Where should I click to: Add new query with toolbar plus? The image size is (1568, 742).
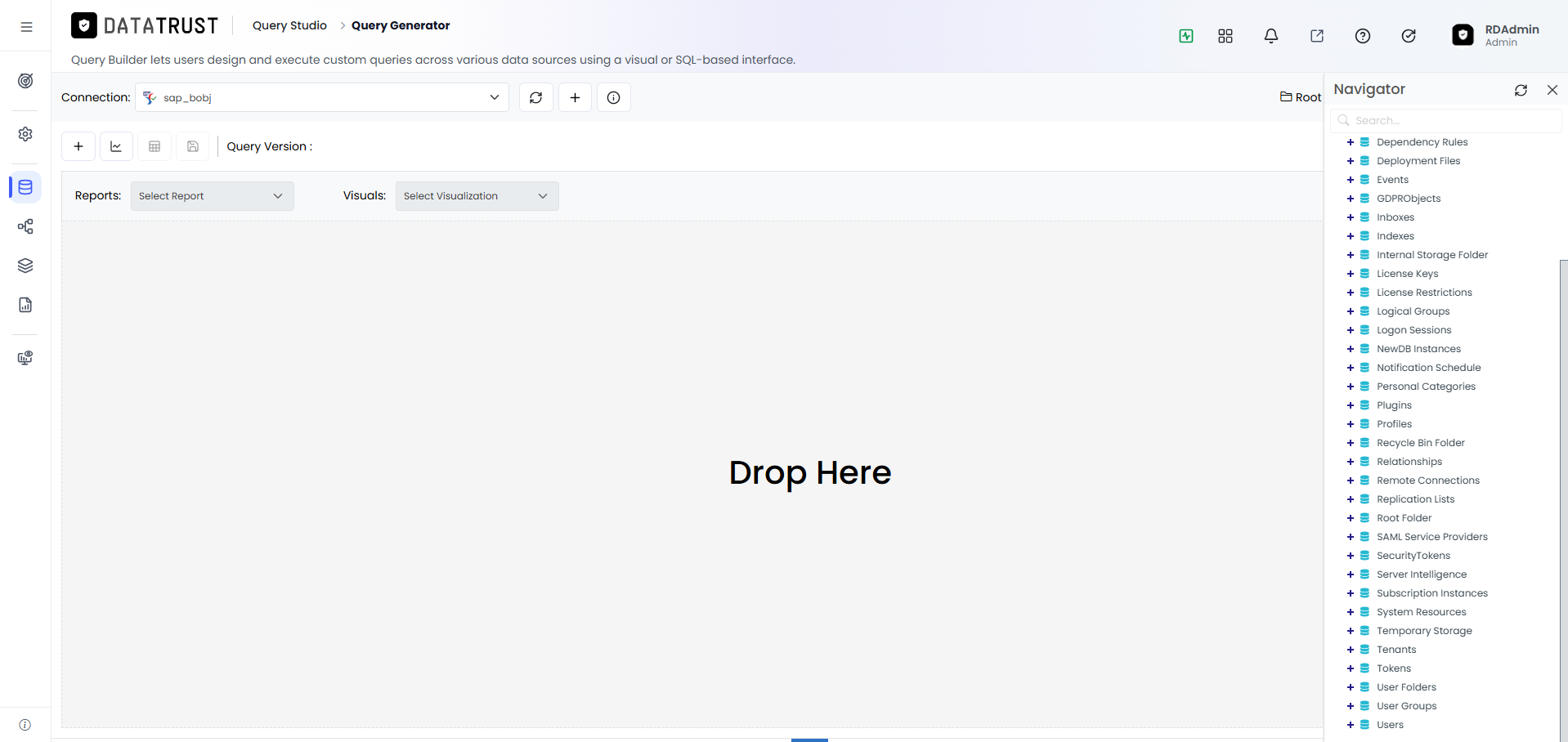click(x=78, y=146)
